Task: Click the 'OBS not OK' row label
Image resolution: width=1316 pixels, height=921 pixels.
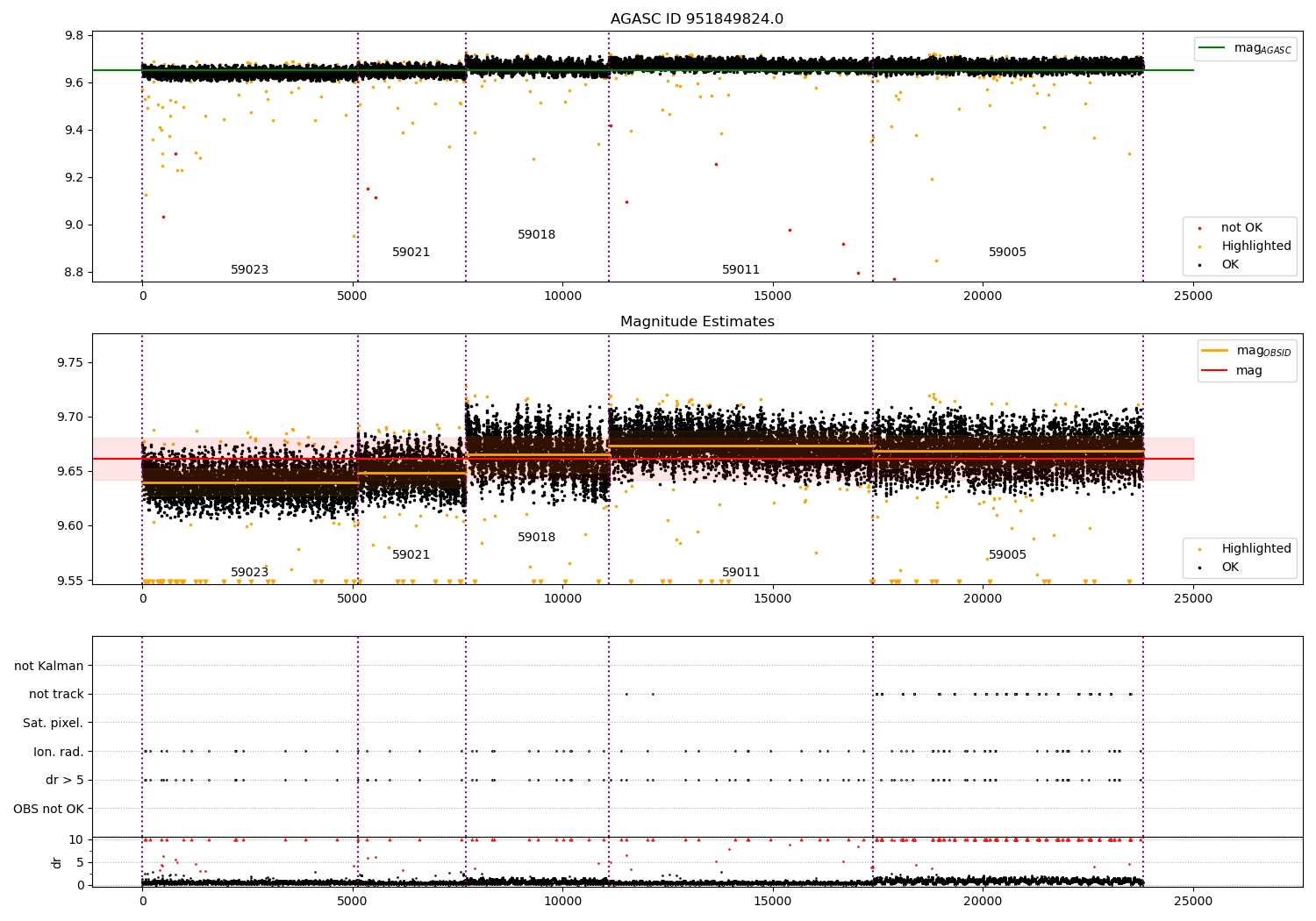Action: pos(48,809)
